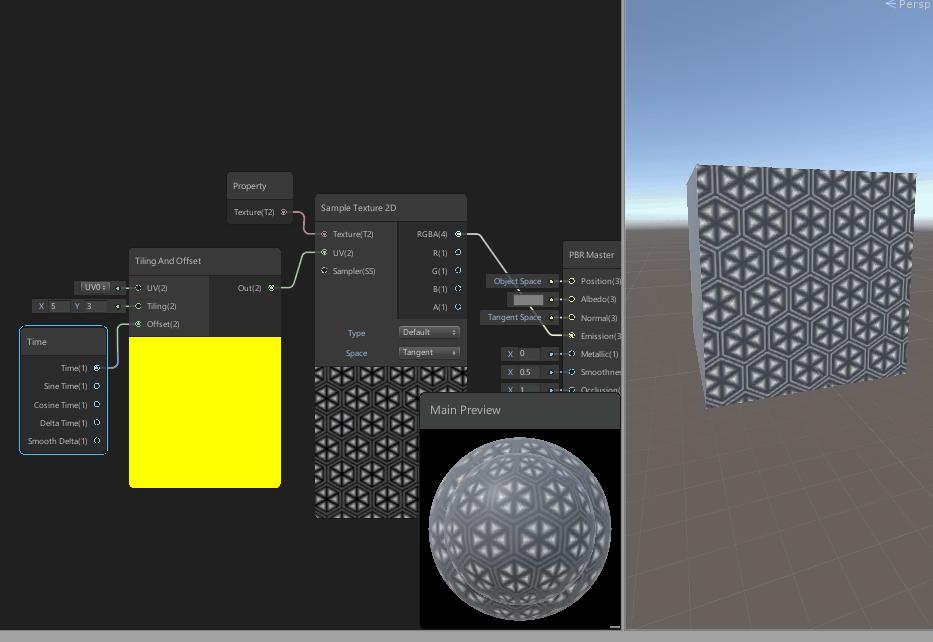
Task: Select the Texture(T2) port on the Property node
Action: [281, 211]
